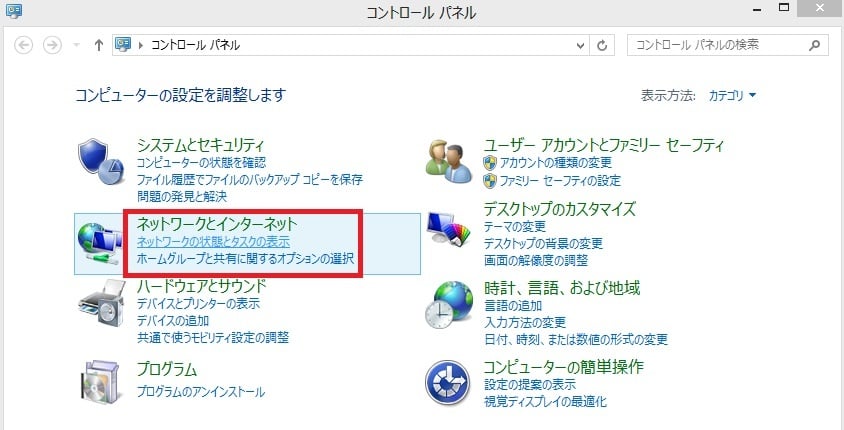
Task: Click 共通で使うモビリティ設定の調整 link
Action: [213, 338]
